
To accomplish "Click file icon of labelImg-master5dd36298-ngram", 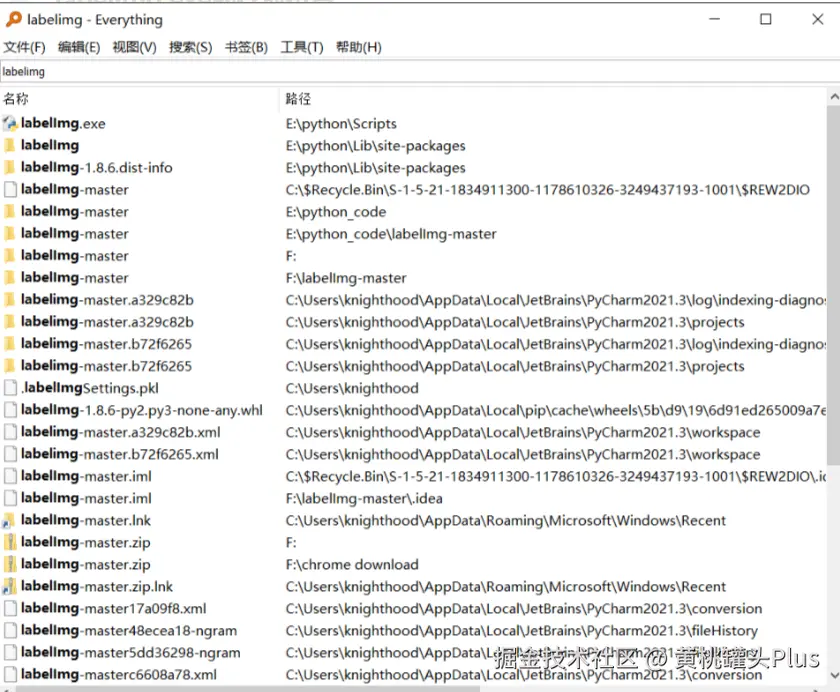I will (x=10, y=652).
